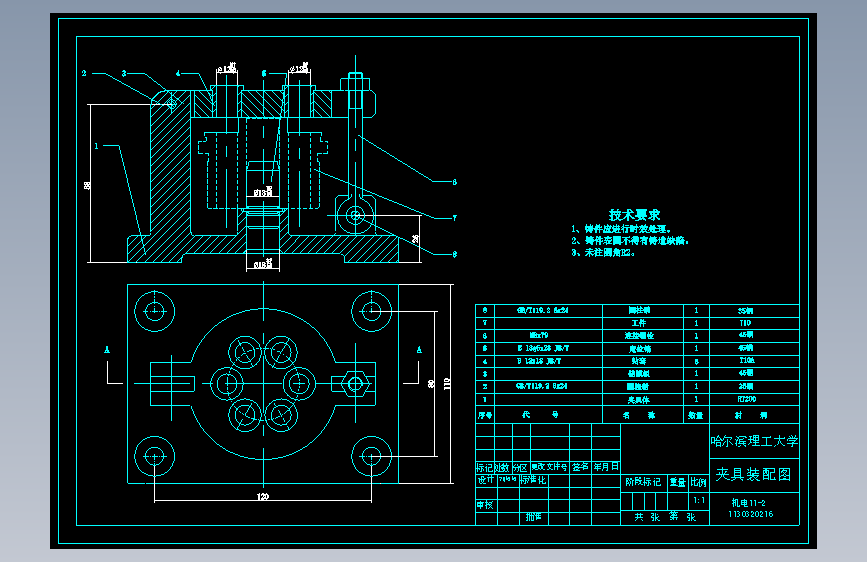Select part balloon number 7
Image resolution: width=867 pixels, height=562 pixels.
tap(455, 218)
